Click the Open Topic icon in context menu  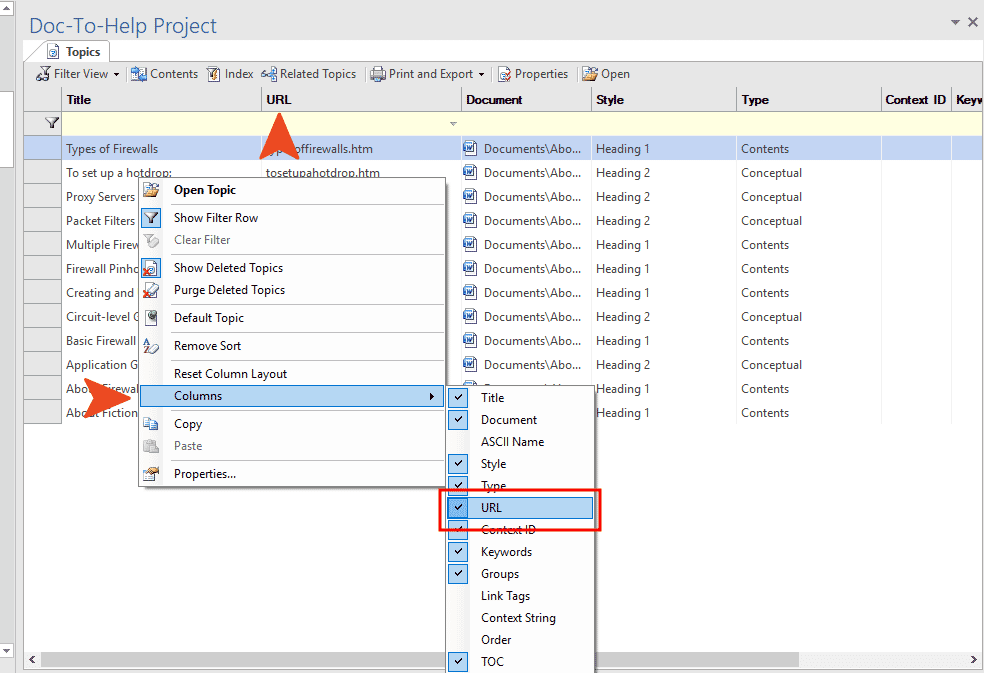[x=151, y=190]
